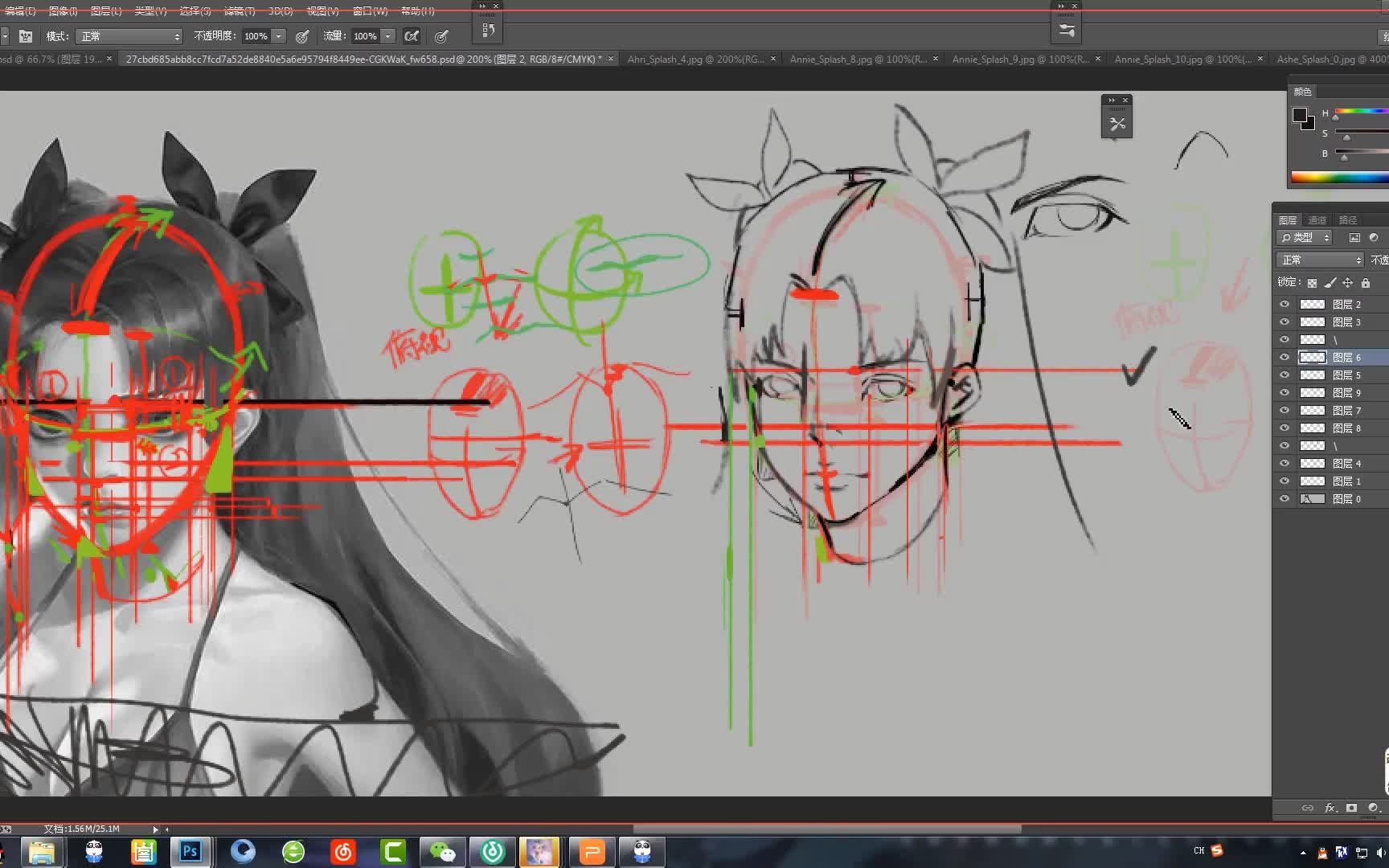1389x868 pixels.
Task: Pick a color from the spectrum ramp
Action: 1339,177
